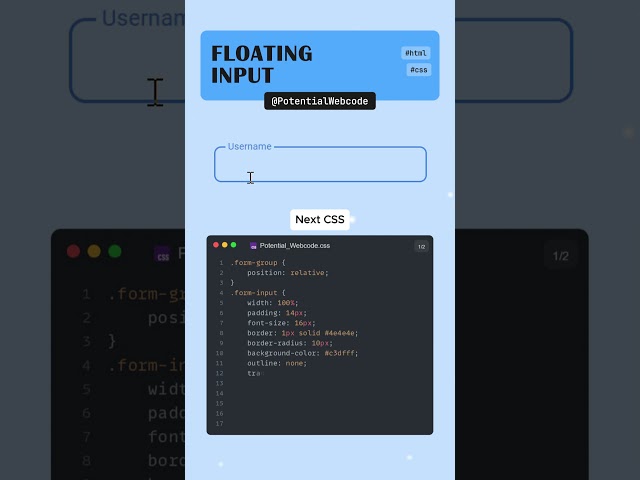Click the #css tag badge
The height and width of the screenshot is (480, 640).
coord(419,70)
